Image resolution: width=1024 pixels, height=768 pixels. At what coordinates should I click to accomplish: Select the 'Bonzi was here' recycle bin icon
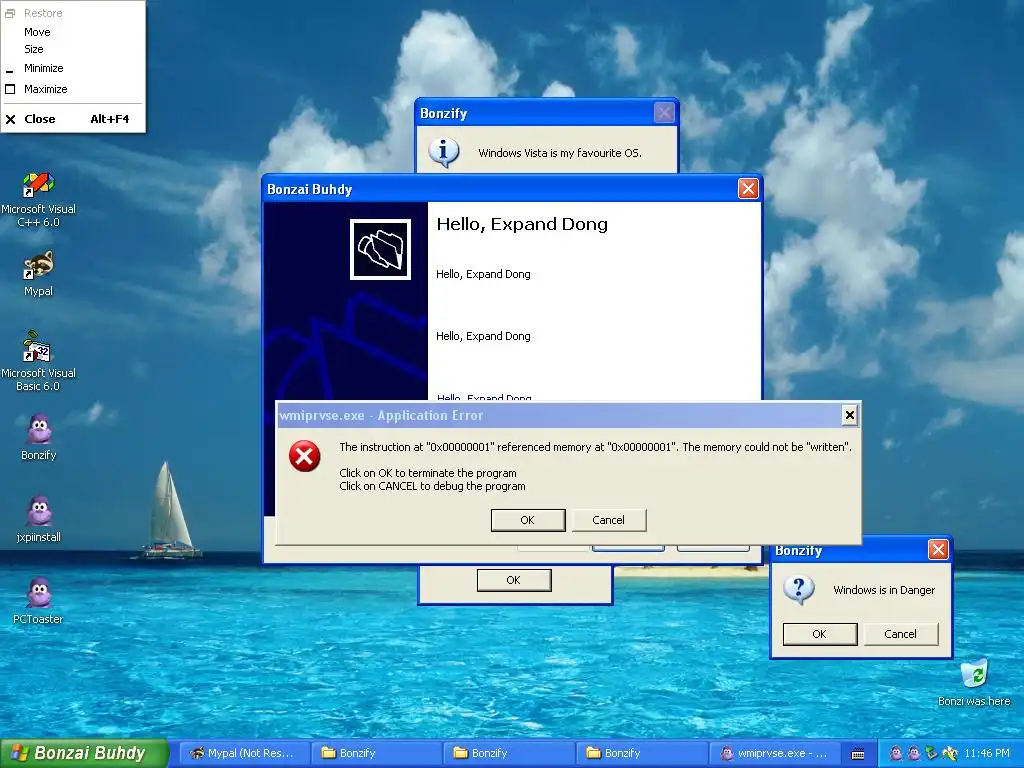[x=974, y=682]
